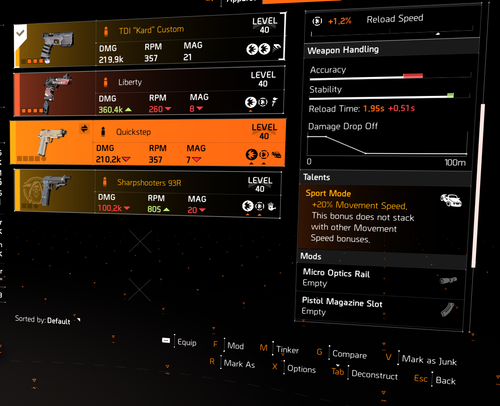Click the Mods section header
This screenshot has width=500, height=406.
click(382, 257)
